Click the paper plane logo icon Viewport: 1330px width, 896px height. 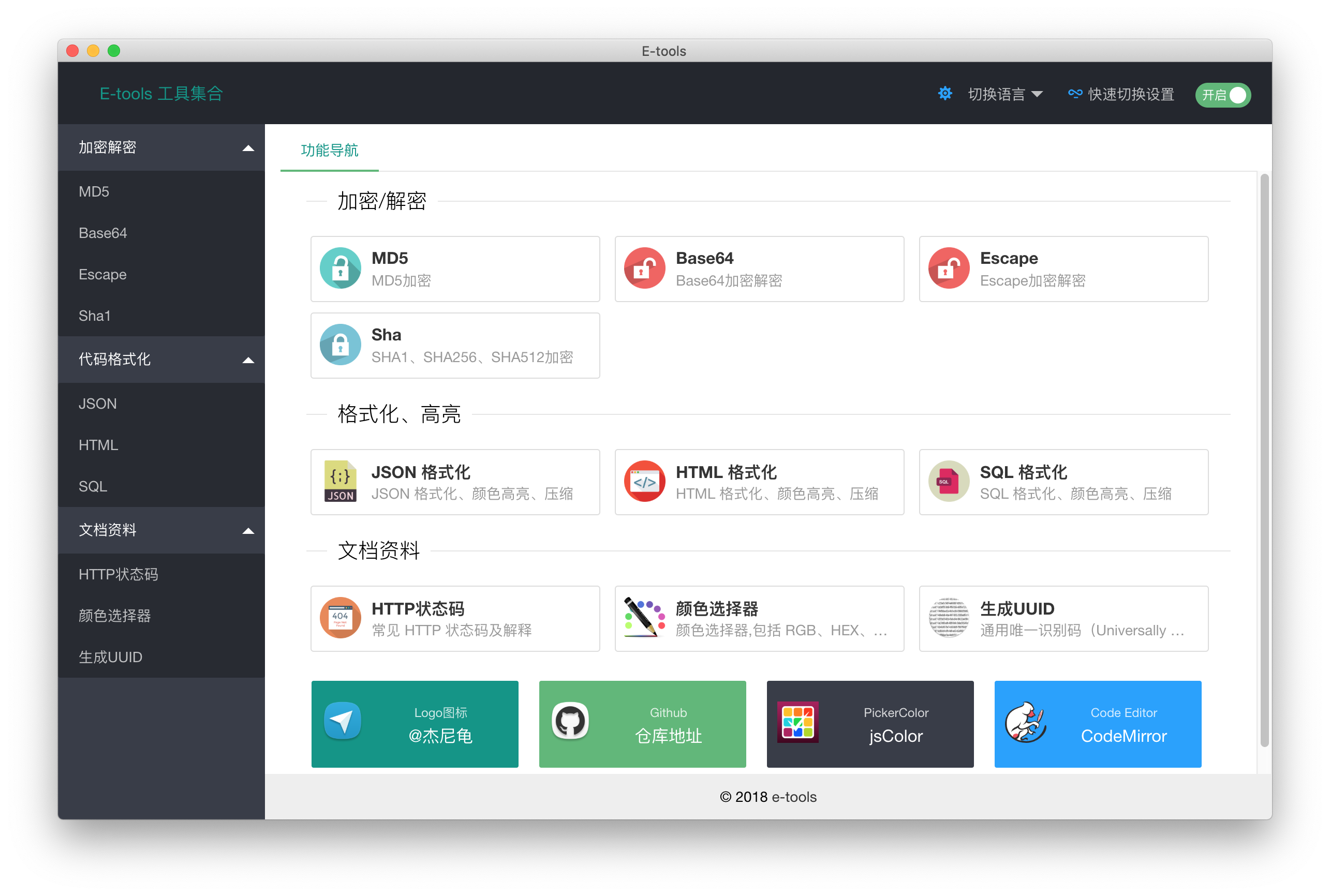click(x=343, y=721)
